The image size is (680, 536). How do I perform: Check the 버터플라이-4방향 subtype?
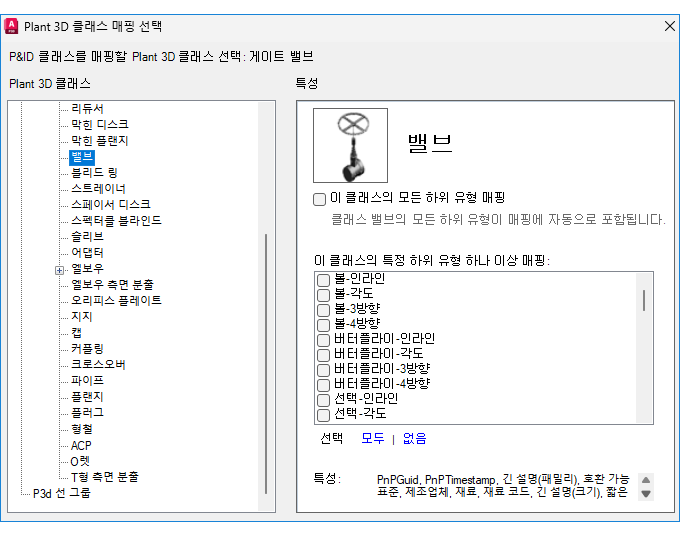point(324,385)
